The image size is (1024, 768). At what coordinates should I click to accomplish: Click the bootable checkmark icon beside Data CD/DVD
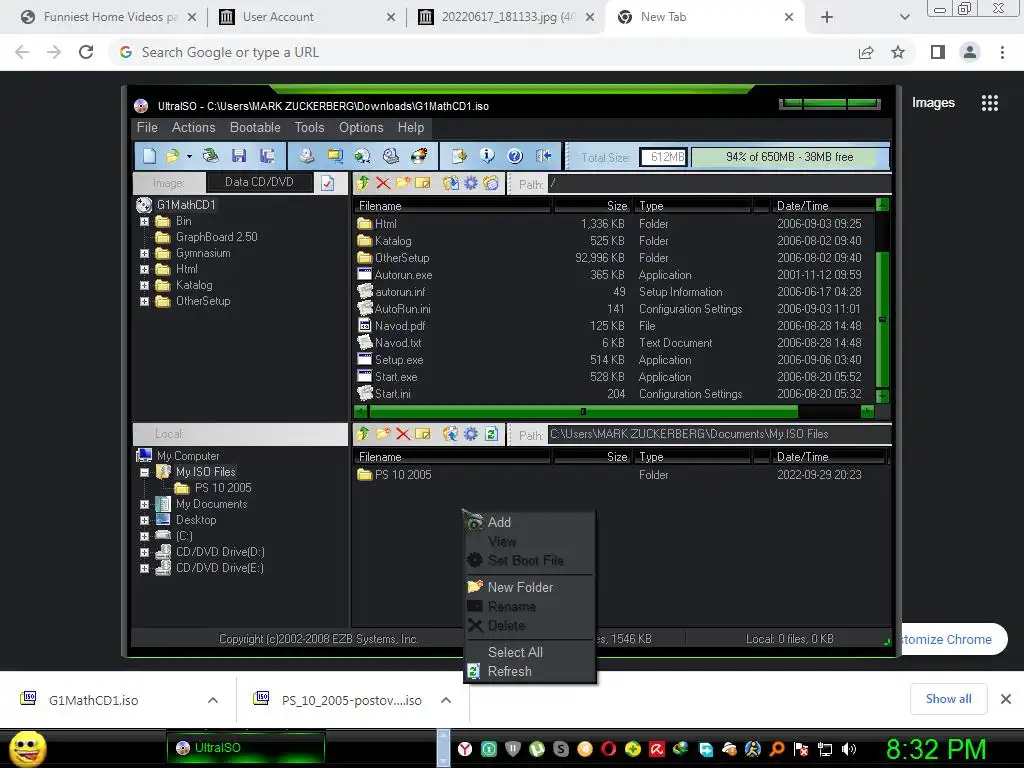pos(328,183)
